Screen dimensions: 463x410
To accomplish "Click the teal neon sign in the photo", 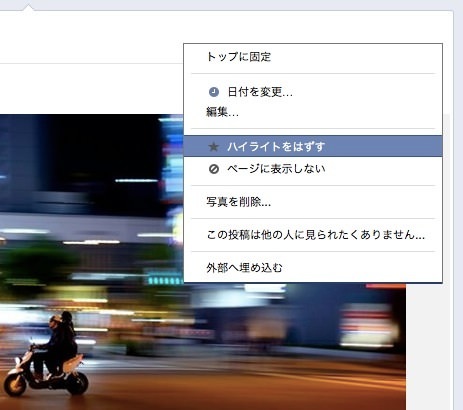I will point(165,281).
